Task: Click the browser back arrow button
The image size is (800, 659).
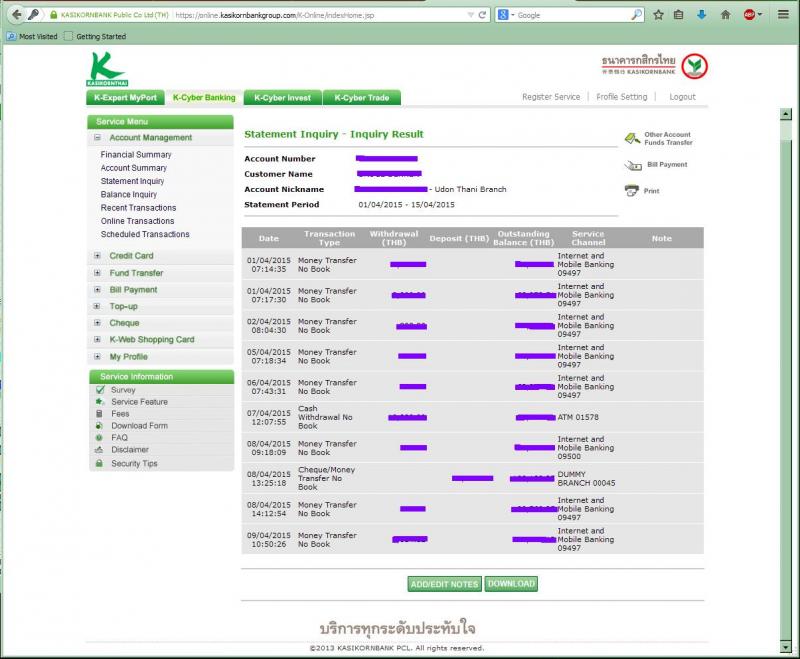Action: [x=16, y=15]
